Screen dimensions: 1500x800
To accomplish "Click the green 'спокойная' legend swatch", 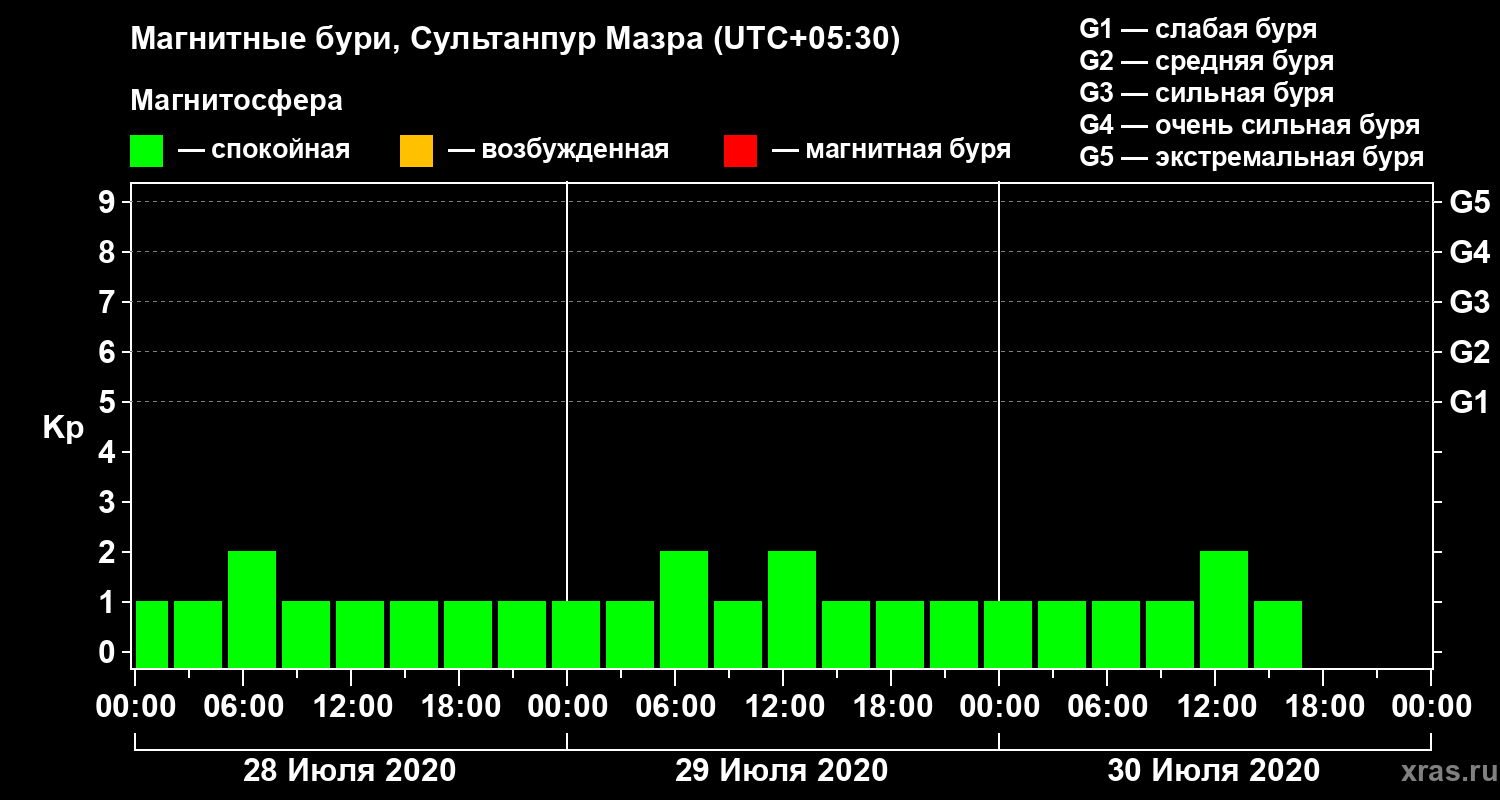I will point(147,151).
